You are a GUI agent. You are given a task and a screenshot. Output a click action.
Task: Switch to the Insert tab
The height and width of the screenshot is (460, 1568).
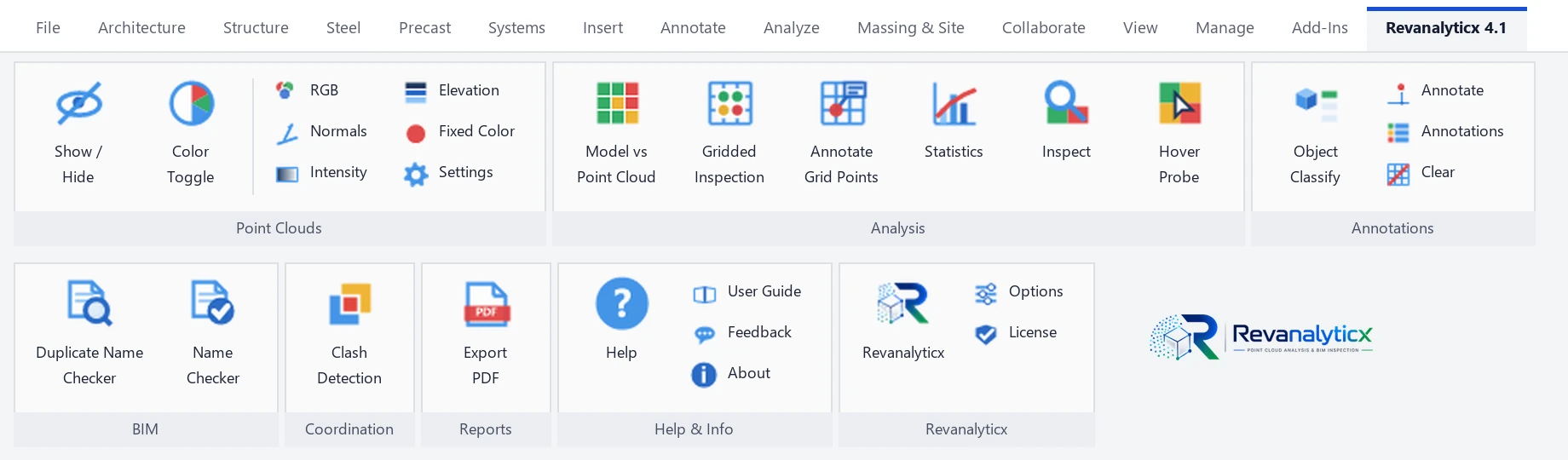[602, 28]
